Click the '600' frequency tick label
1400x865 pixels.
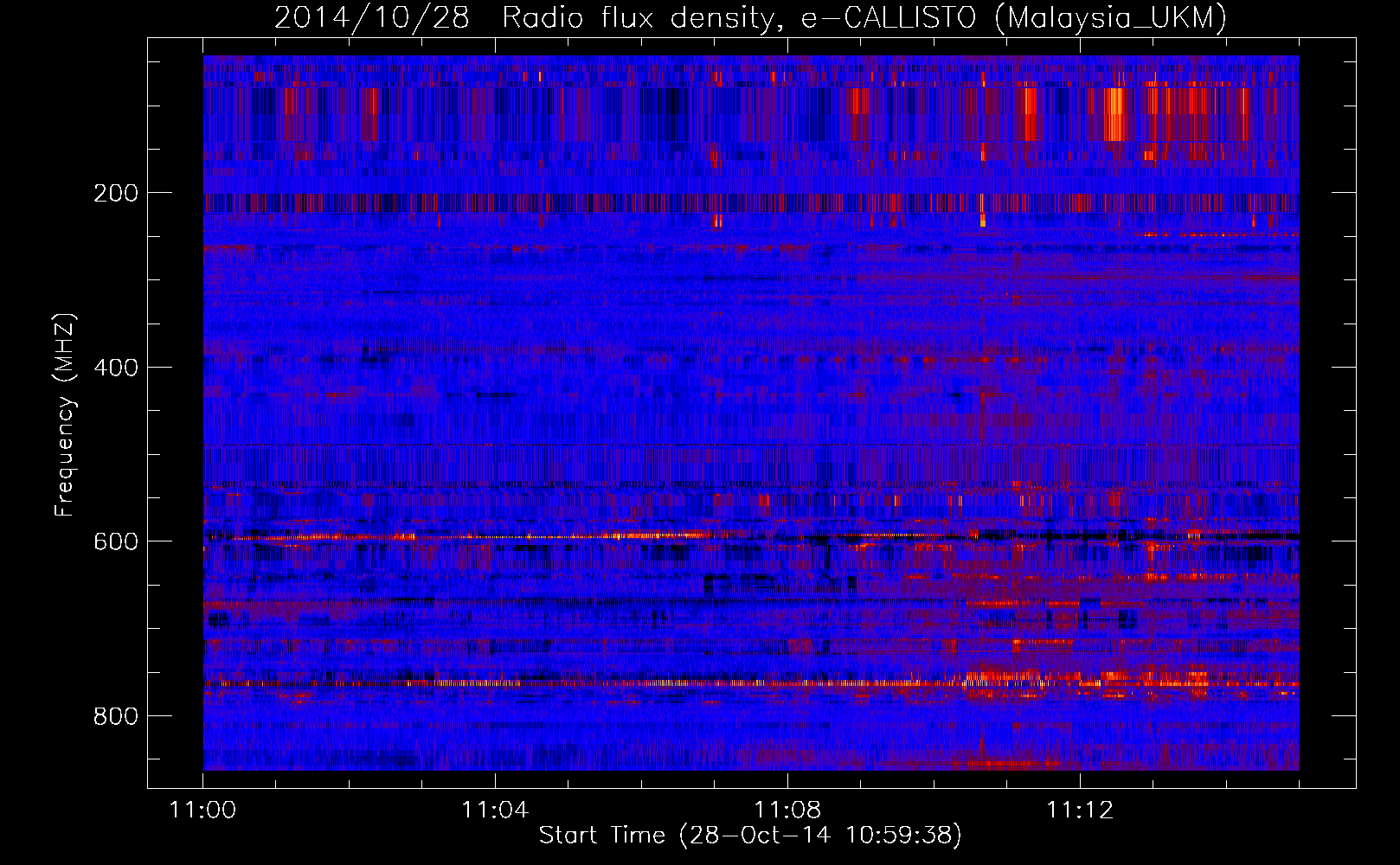tap(116, 541)
